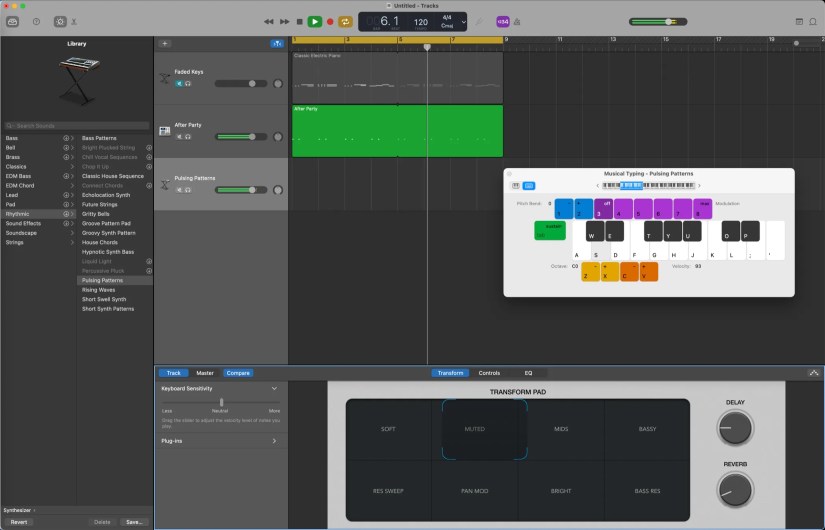Expand the Strings category
The width and height of the screenshot is (825, 530).
coord(72,242)
